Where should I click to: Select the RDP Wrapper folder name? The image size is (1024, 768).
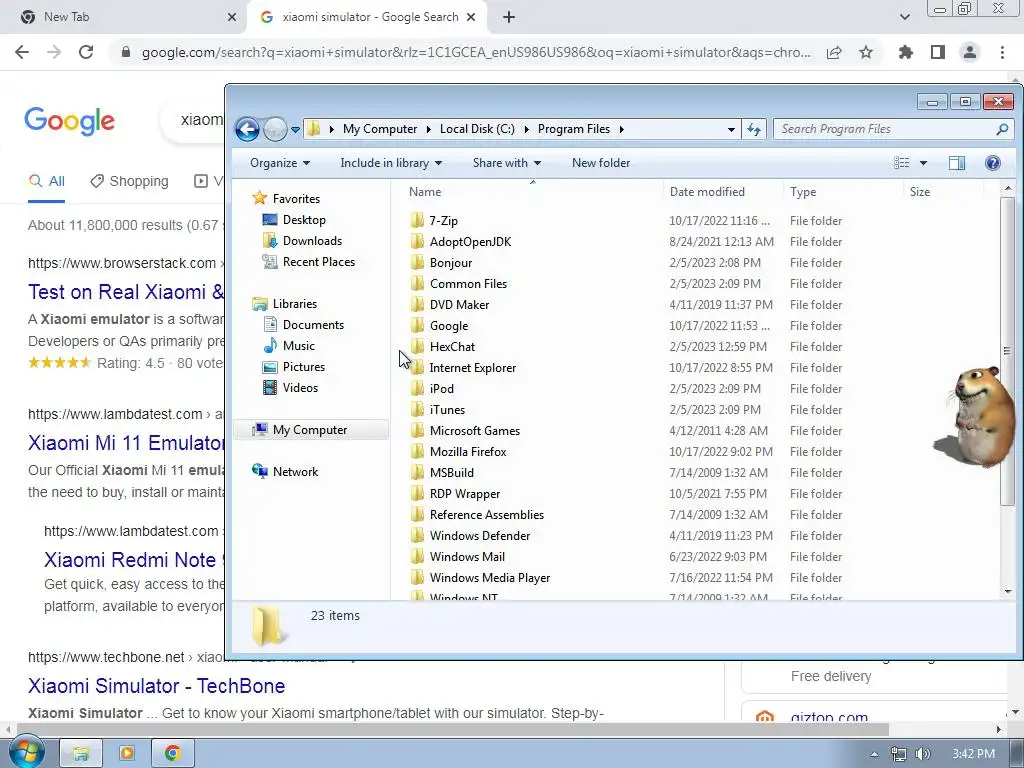[x=465, y=494]
